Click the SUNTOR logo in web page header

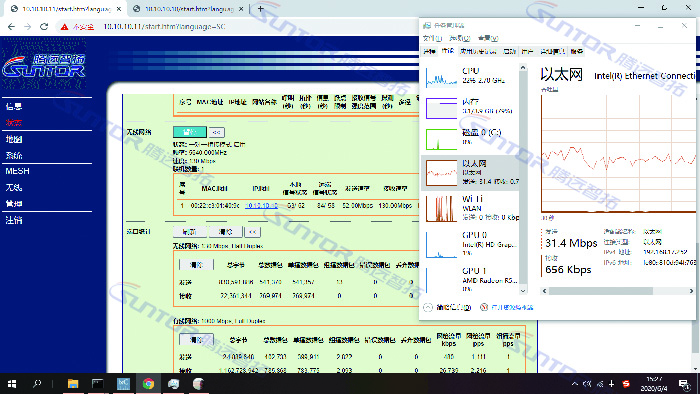[44, 66]
